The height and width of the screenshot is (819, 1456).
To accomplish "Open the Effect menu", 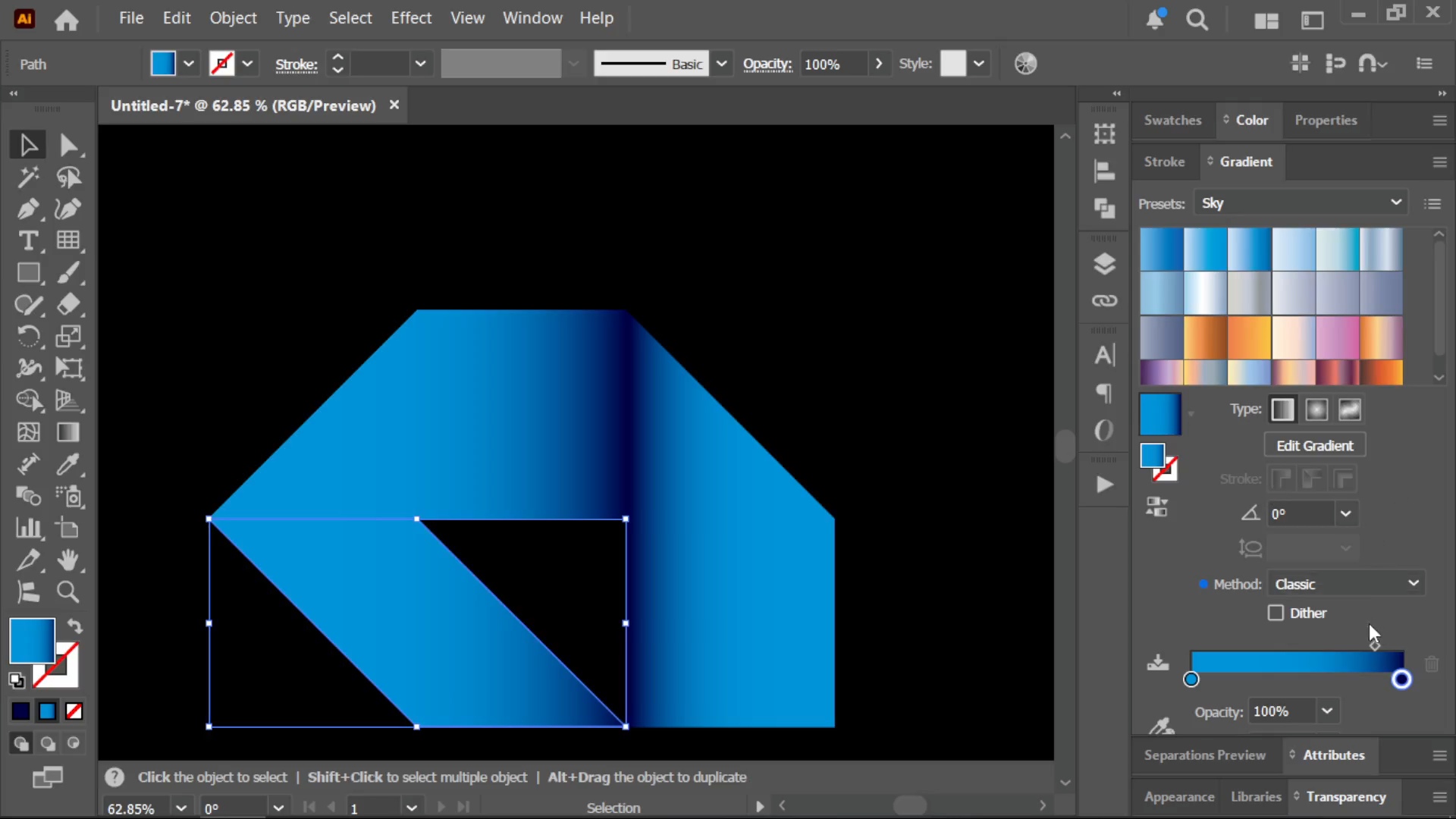I will [x=411, y=18].
